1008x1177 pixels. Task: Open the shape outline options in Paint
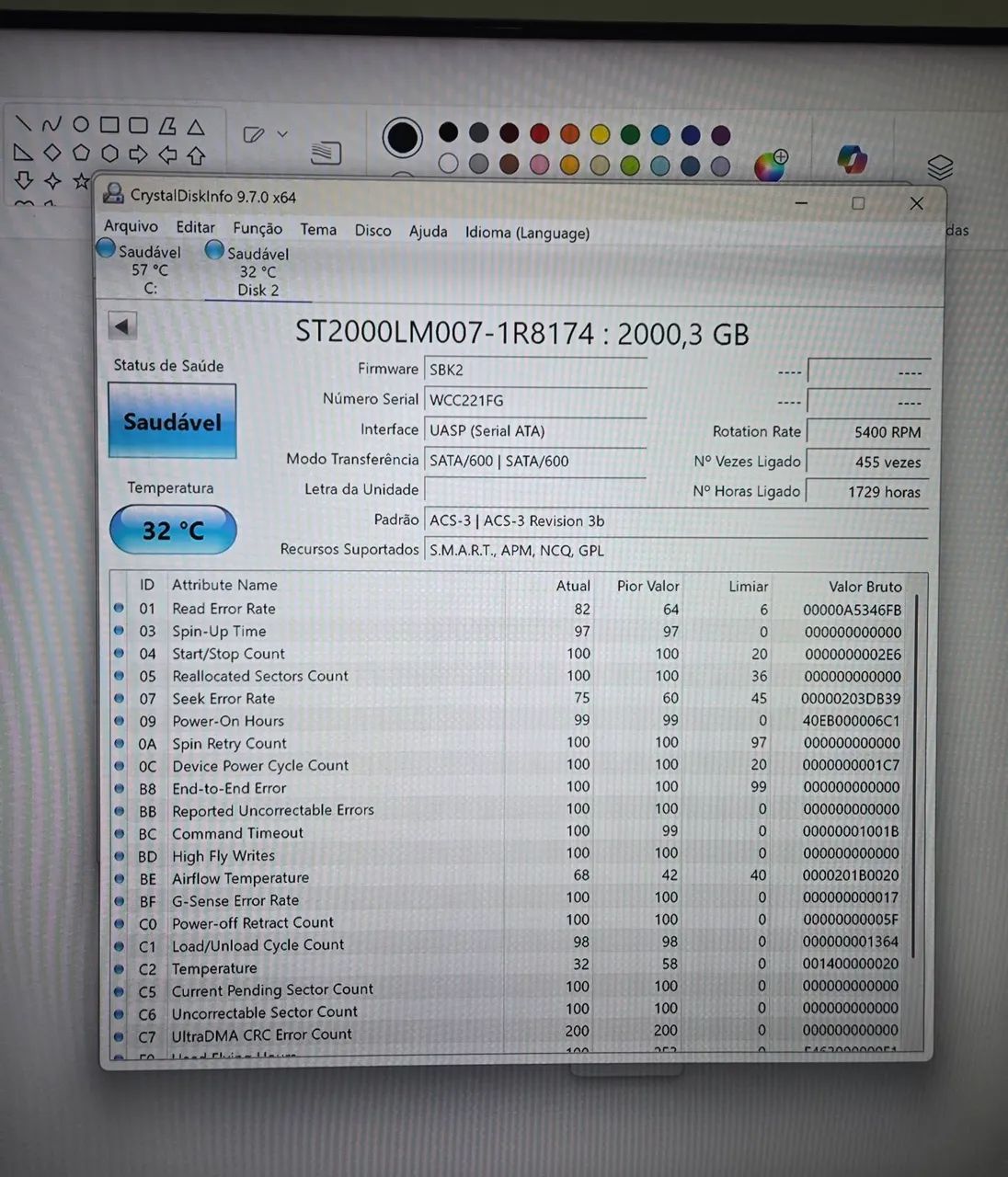pyautogui.click(x=265, y=134)
